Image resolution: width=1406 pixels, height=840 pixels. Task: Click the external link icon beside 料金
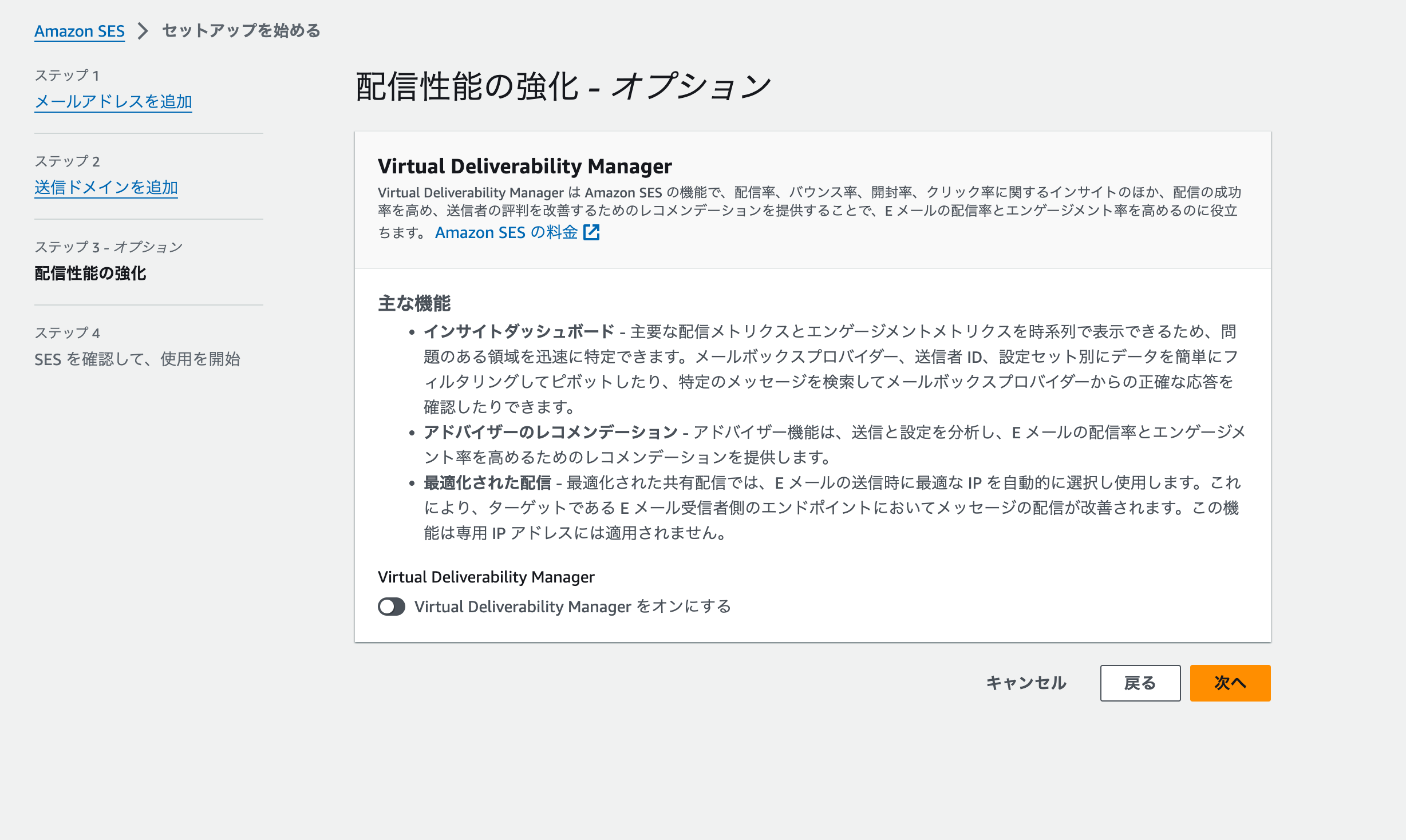[591, 232]
